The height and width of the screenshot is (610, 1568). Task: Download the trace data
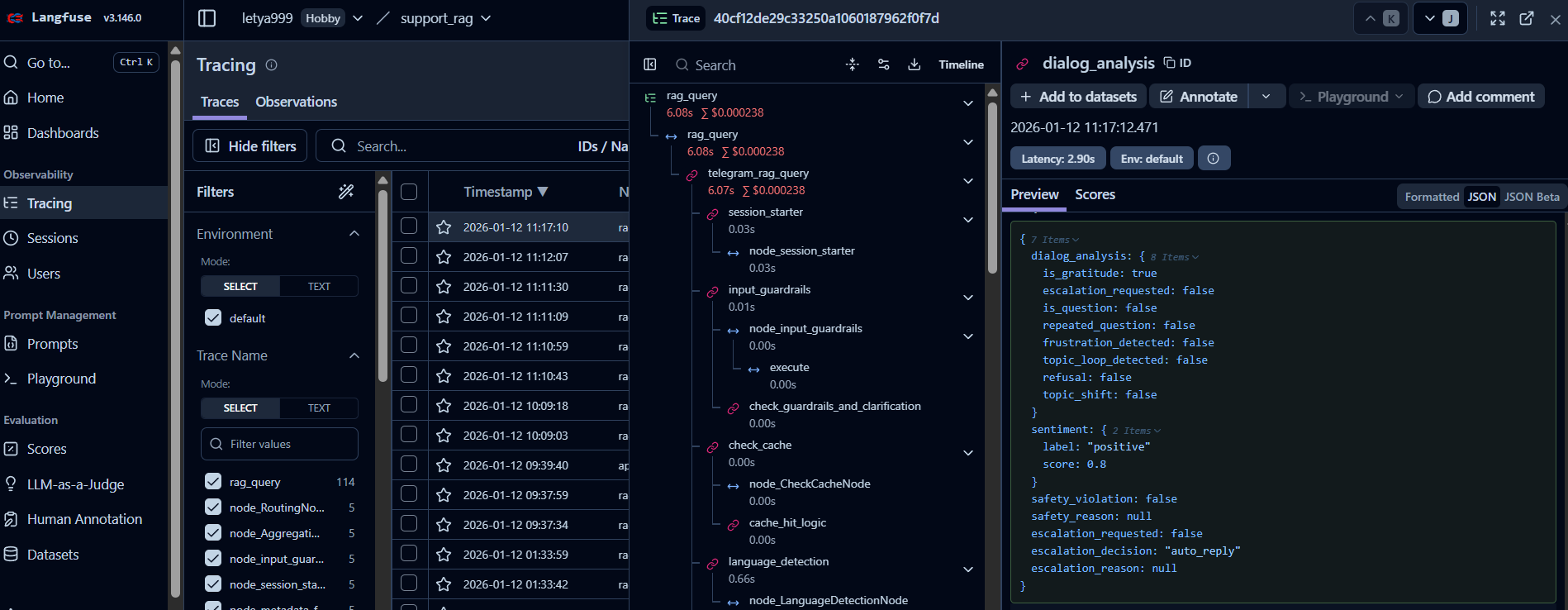point(915,64)
